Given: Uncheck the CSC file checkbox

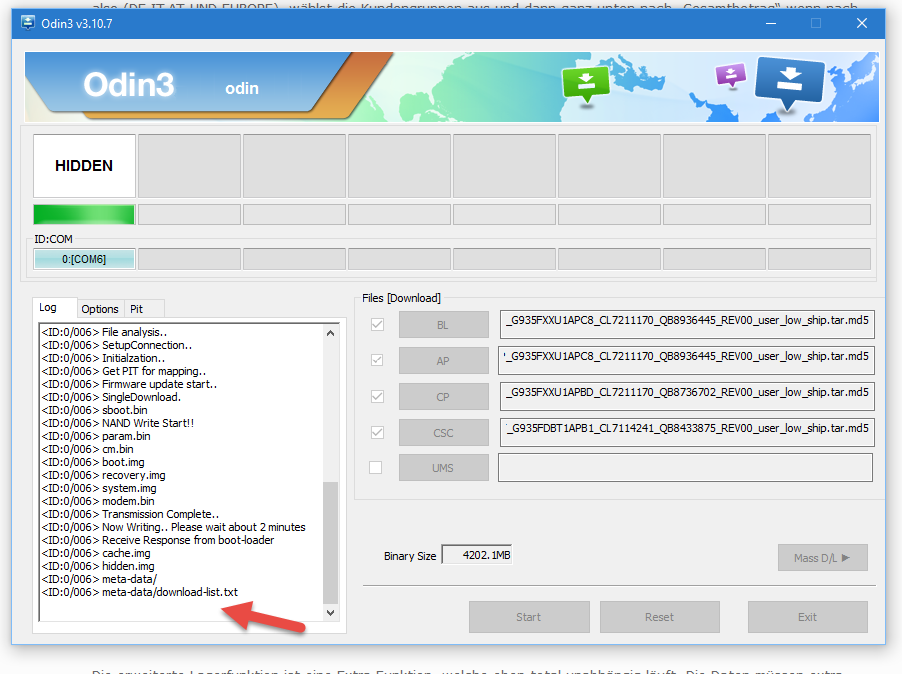Looking at the screenshot, I should 377,432.
